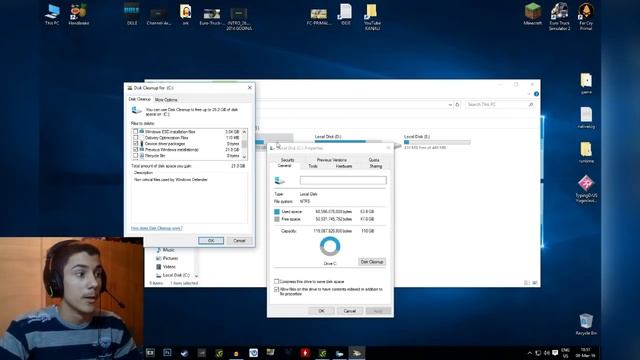Viewport: 640px width, 360px height.
Task: Click Cancel in the Disk Cleanup dialog
Action: coord(239,240)
